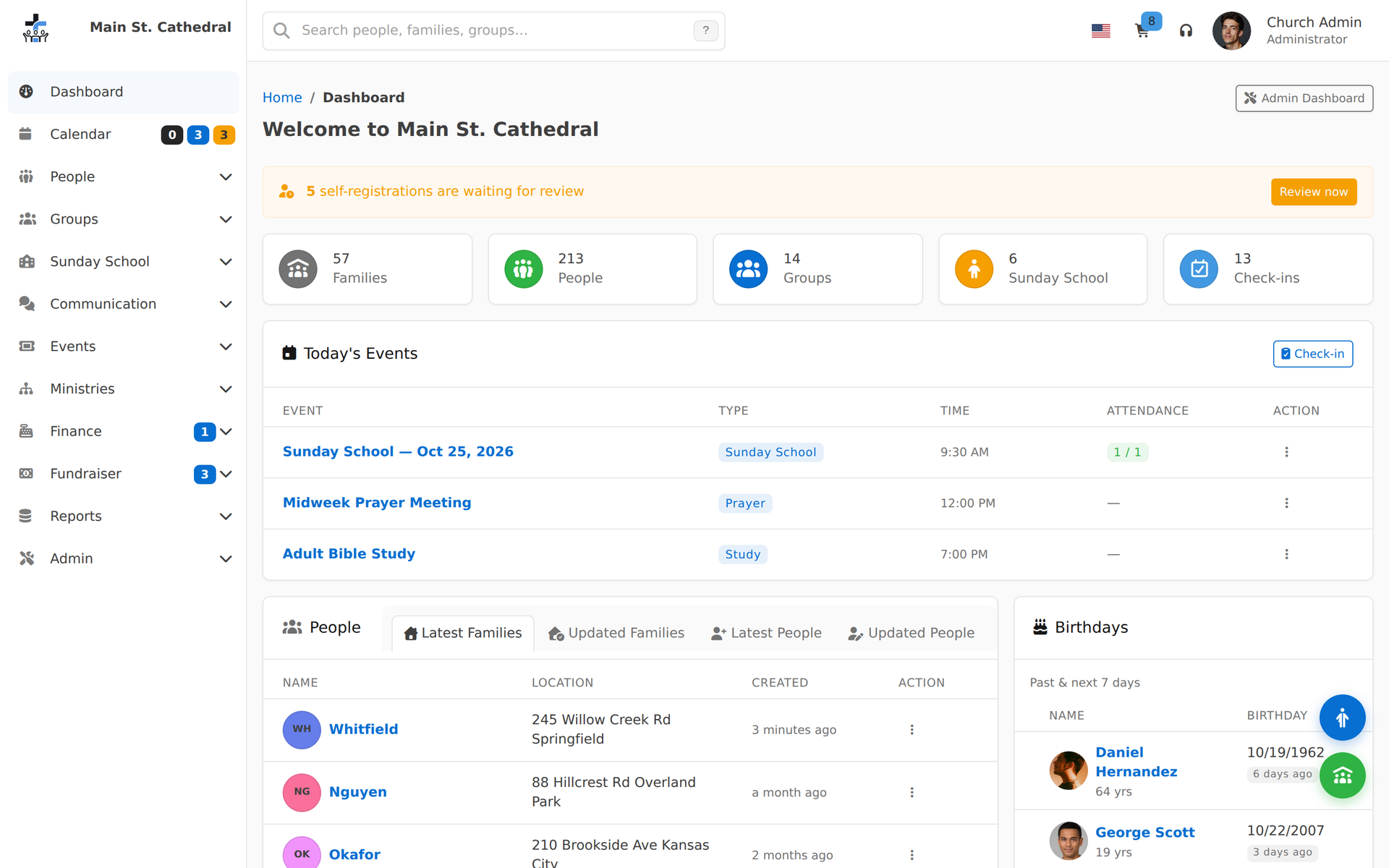This screenshot has width=1389, height=868.
Task: Open the Calendar menu item
Action: click(123, 135)
